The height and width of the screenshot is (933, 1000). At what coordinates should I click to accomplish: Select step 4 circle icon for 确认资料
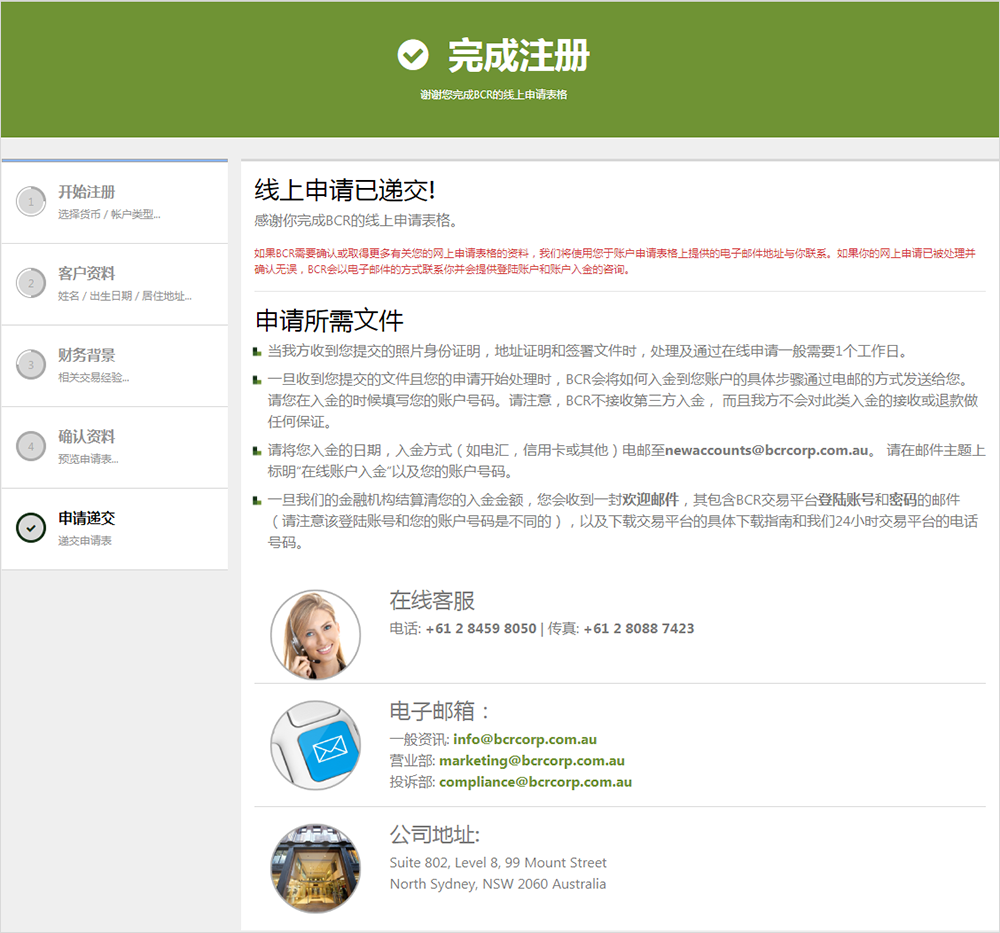point(31,446)
